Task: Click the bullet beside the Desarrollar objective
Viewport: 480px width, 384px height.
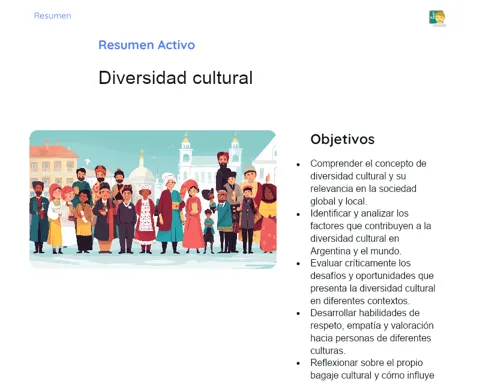Action: [298, 313]
